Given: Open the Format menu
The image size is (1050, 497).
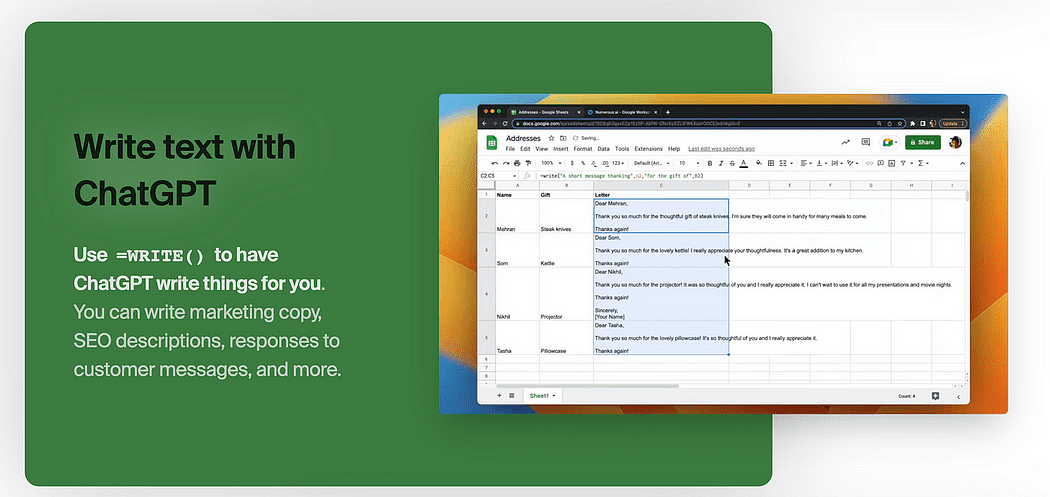Looking at the screenshot, I should (583, 149).
